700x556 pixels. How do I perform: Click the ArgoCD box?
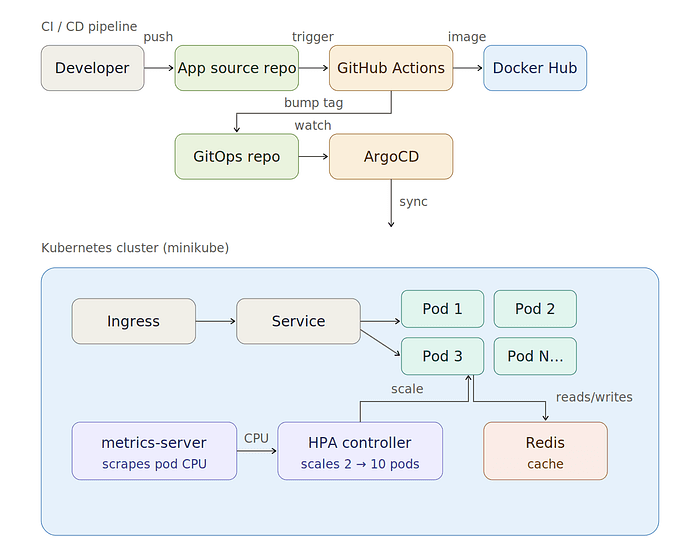391,156
